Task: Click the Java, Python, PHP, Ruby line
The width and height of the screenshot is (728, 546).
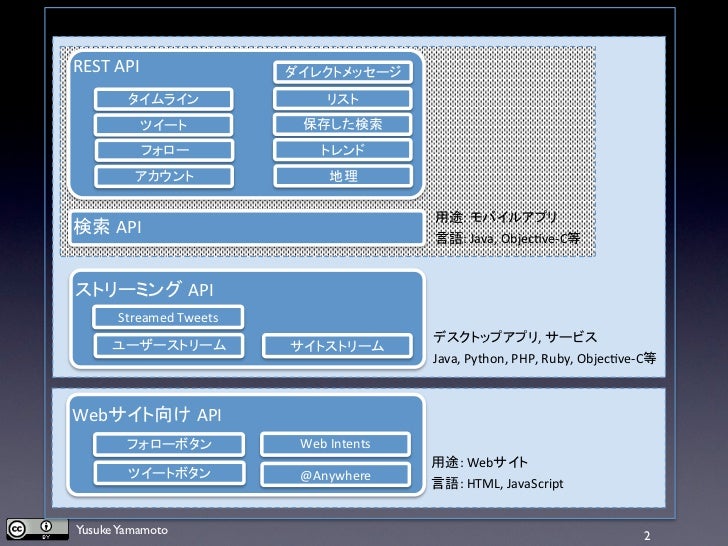Action: (x=544, y=358)
